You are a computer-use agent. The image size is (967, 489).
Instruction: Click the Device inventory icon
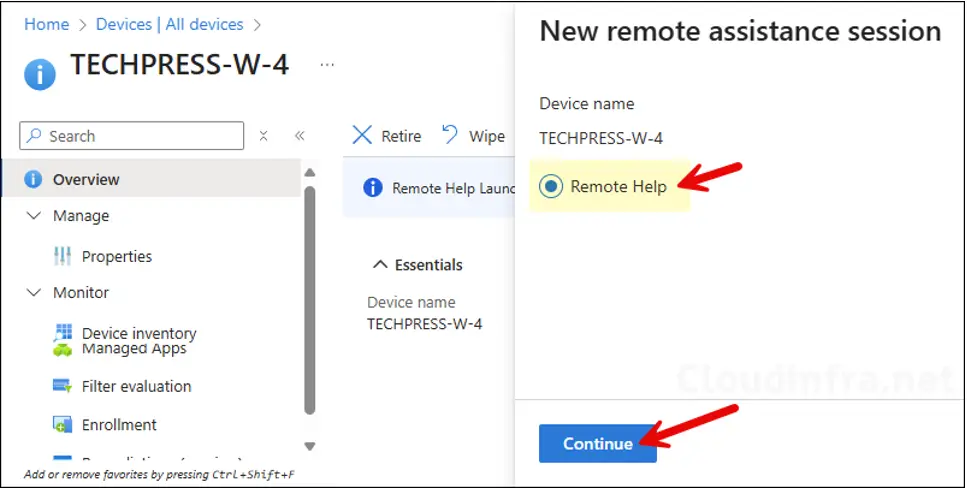[63, 332]
